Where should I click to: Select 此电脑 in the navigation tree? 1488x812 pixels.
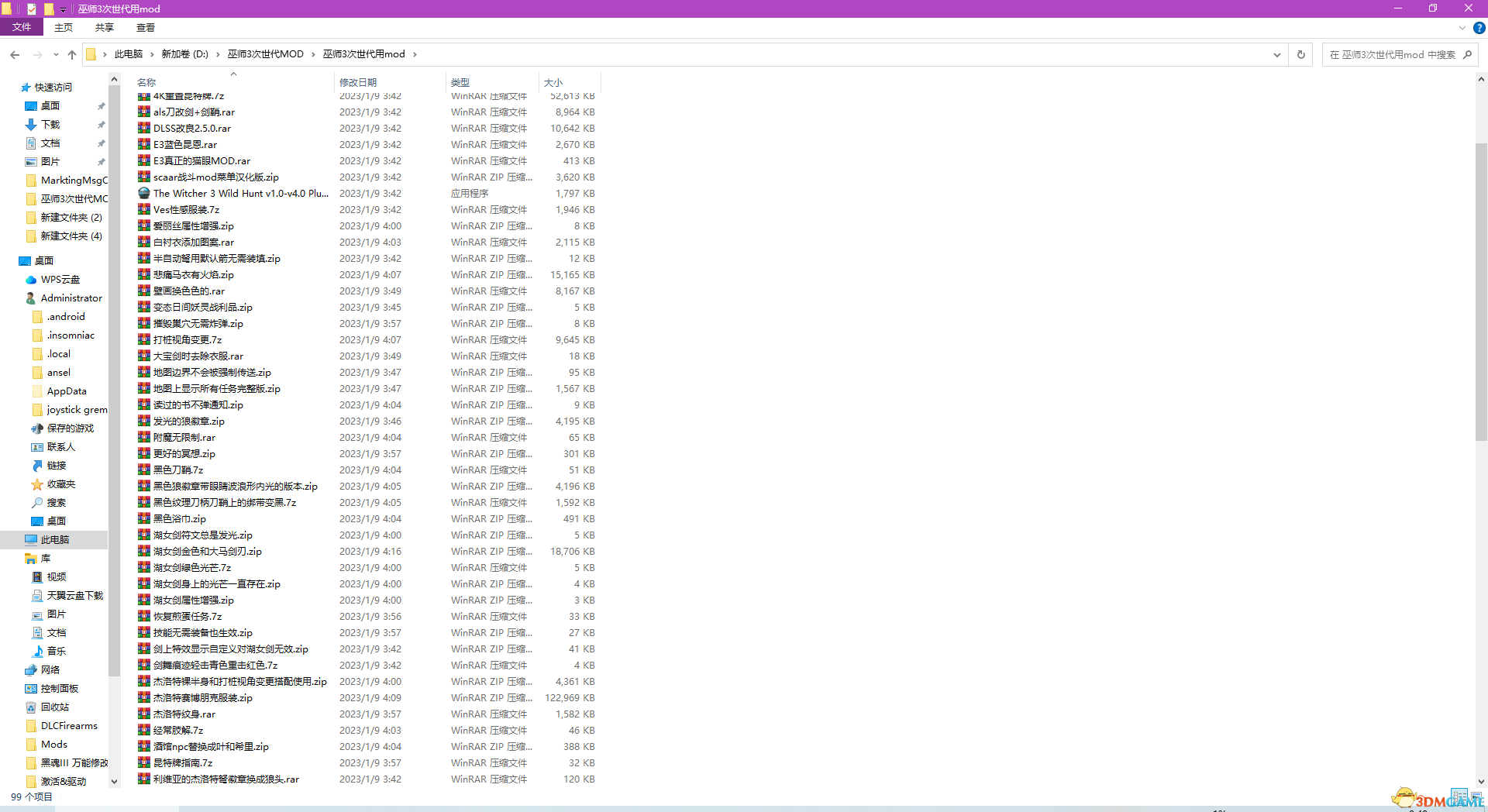coord(55,540)
